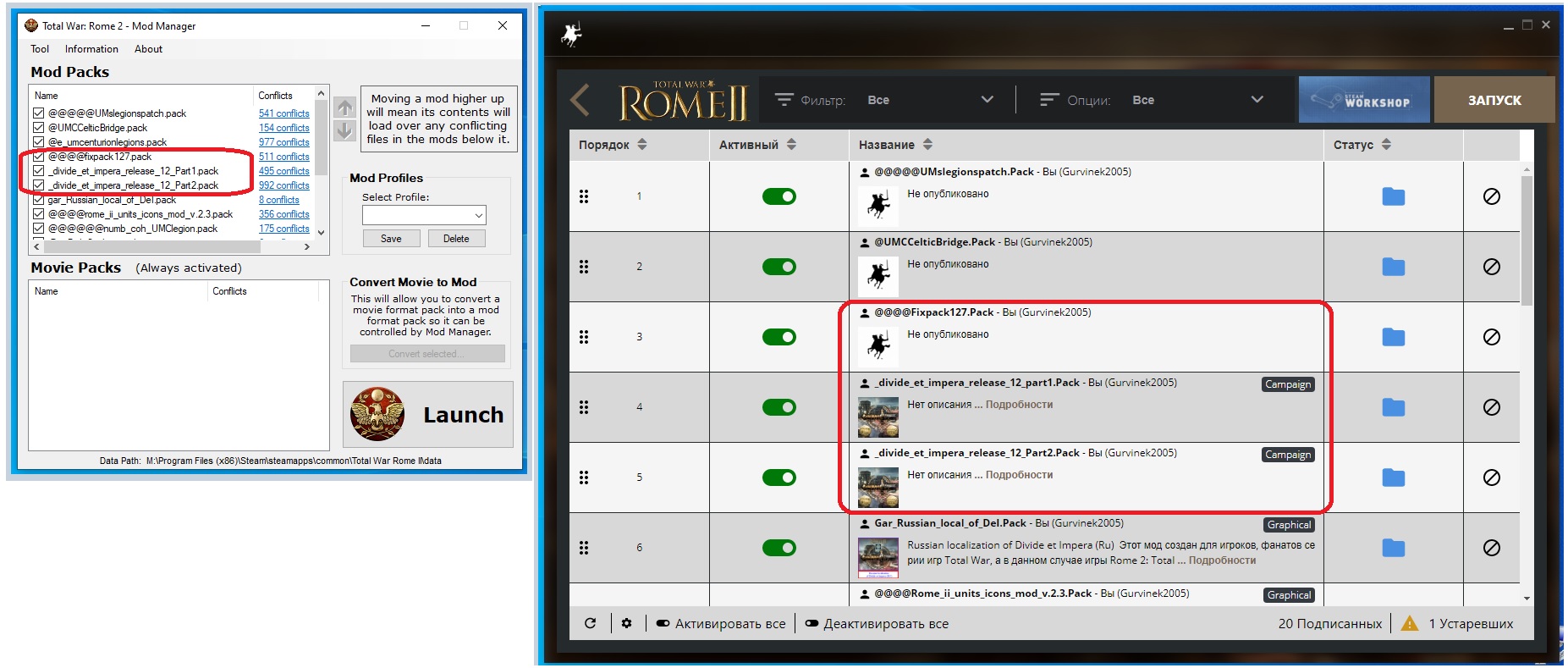The width and height of the screenshot is (1568, 668).
Task: Click Активировать все button
Action: click(721, 623)
